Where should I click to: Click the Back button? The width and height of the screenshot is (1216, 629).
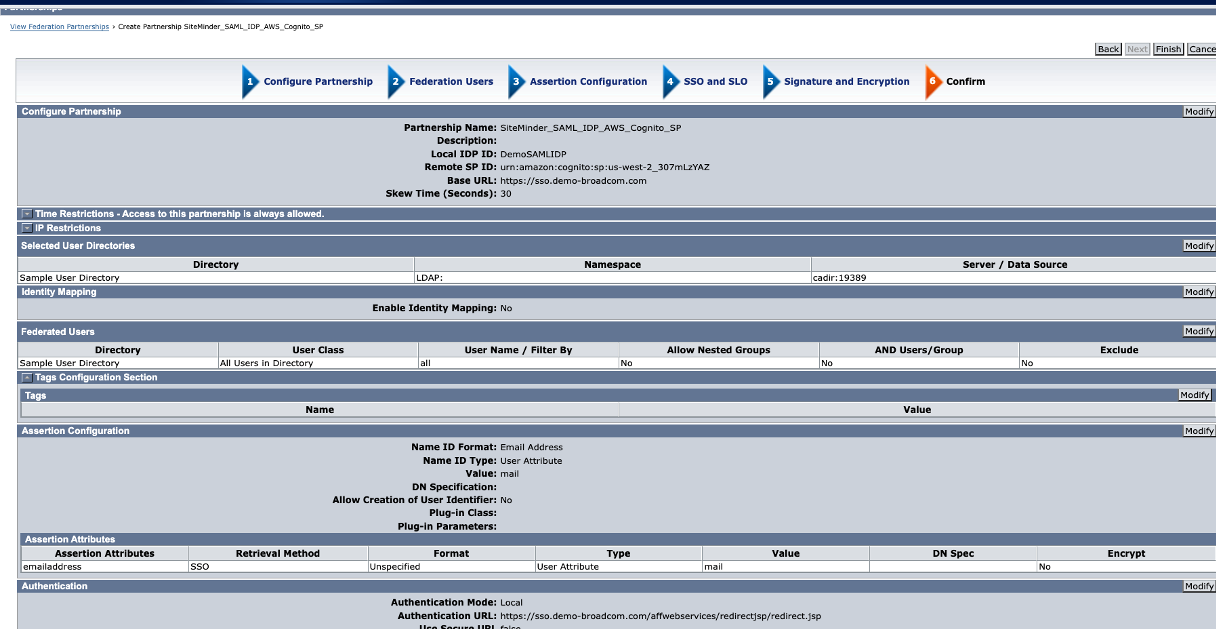pos(1108,49)
